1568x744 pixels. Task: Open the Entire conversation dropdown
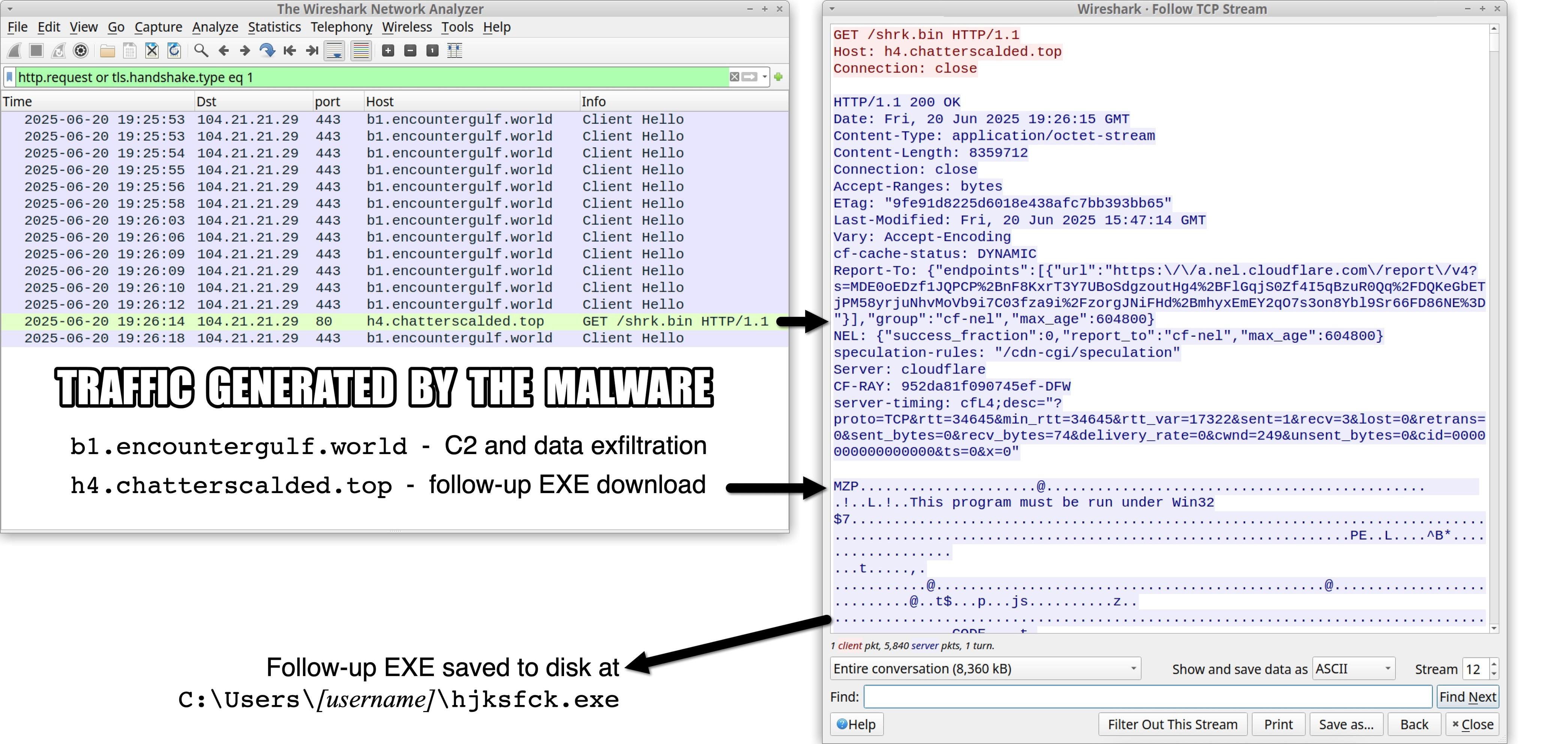point(985,669)
